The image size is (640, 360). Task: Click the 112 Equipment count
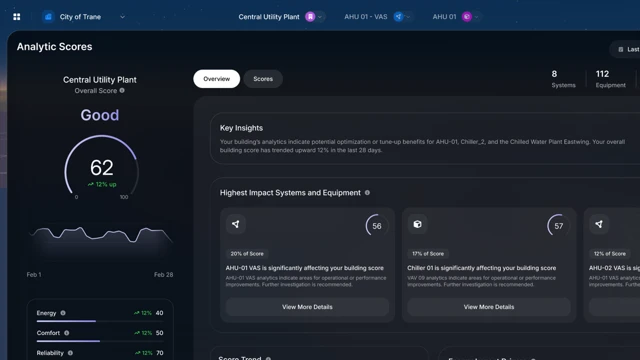[610, 79]
